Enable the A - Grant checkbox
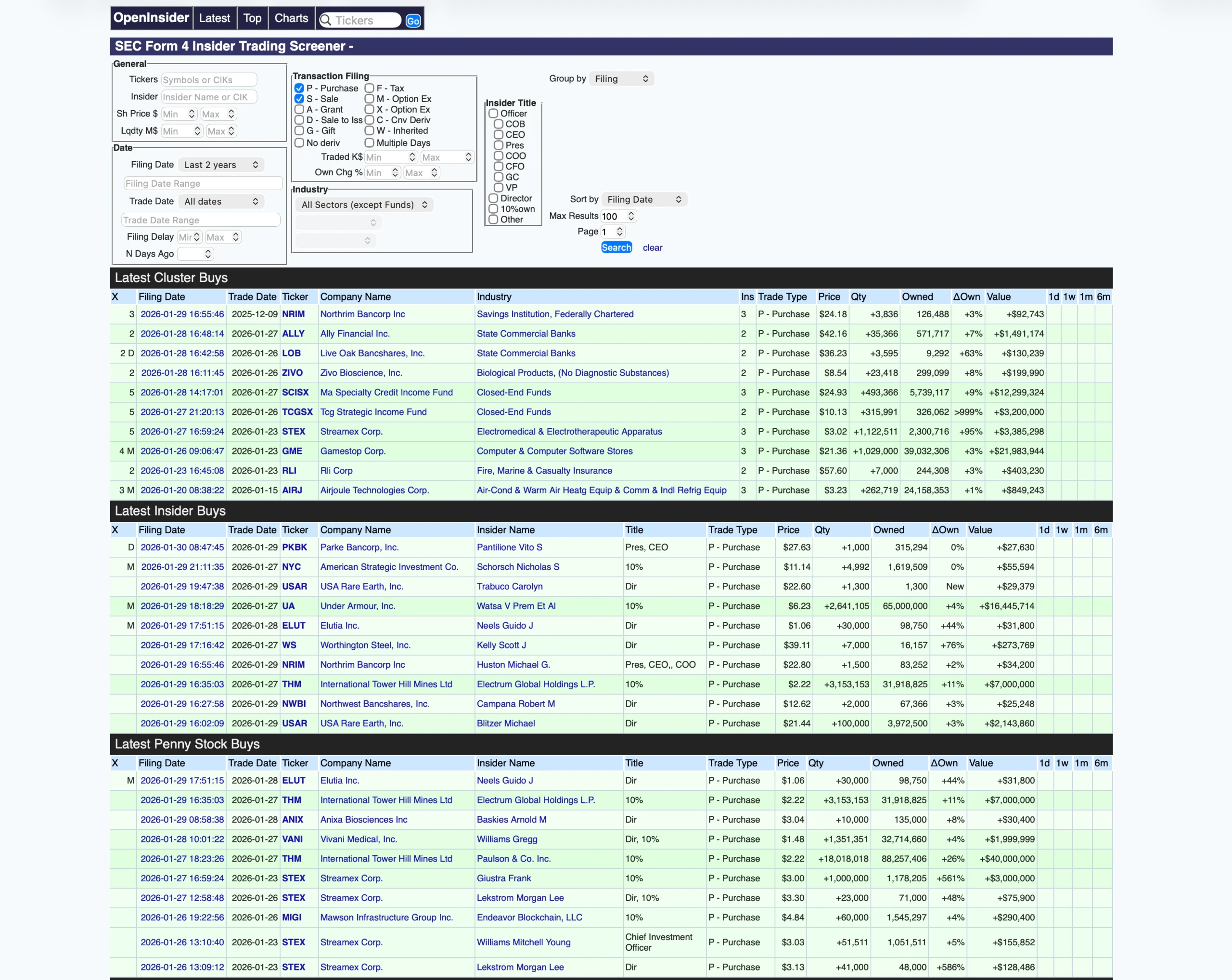 (x=299, y=109)
